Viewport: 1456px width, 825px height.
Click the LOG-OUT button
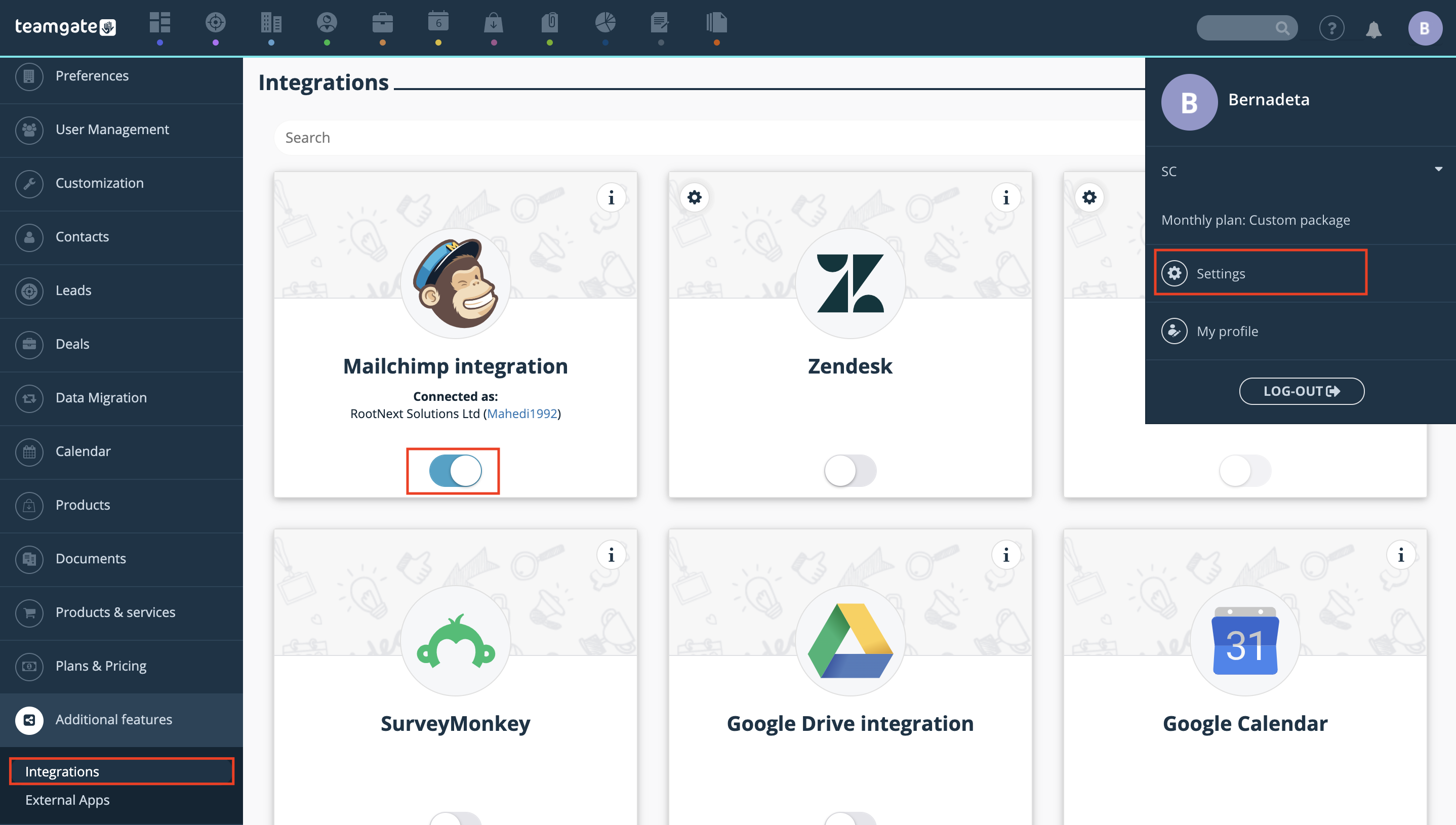(1301, 391)
